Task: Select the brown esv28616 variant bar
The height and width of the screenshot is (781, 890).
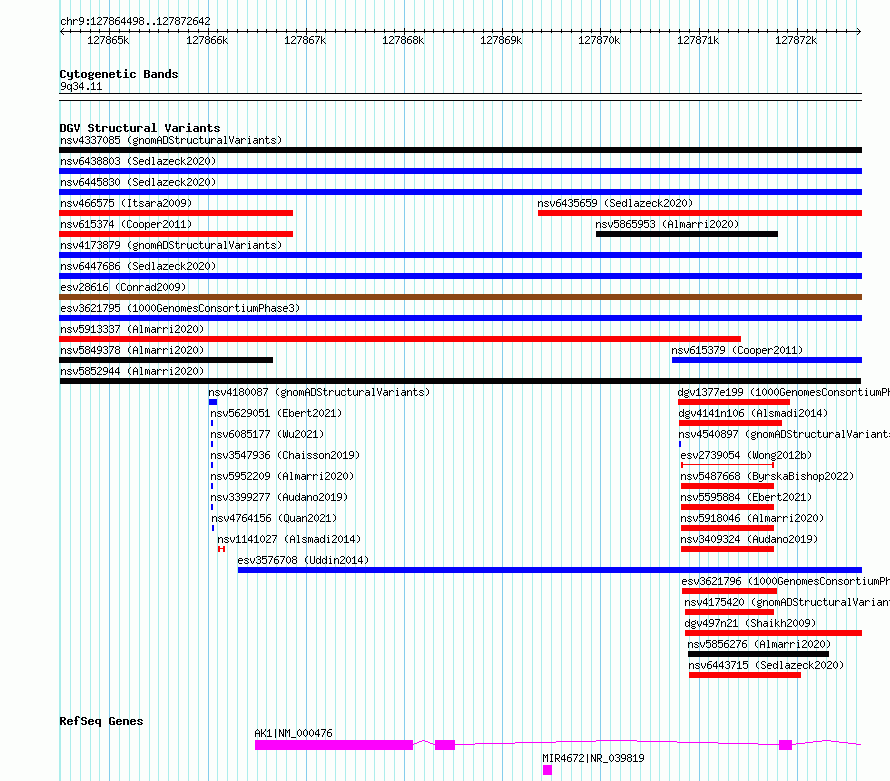Action: [x=460, y=297]
